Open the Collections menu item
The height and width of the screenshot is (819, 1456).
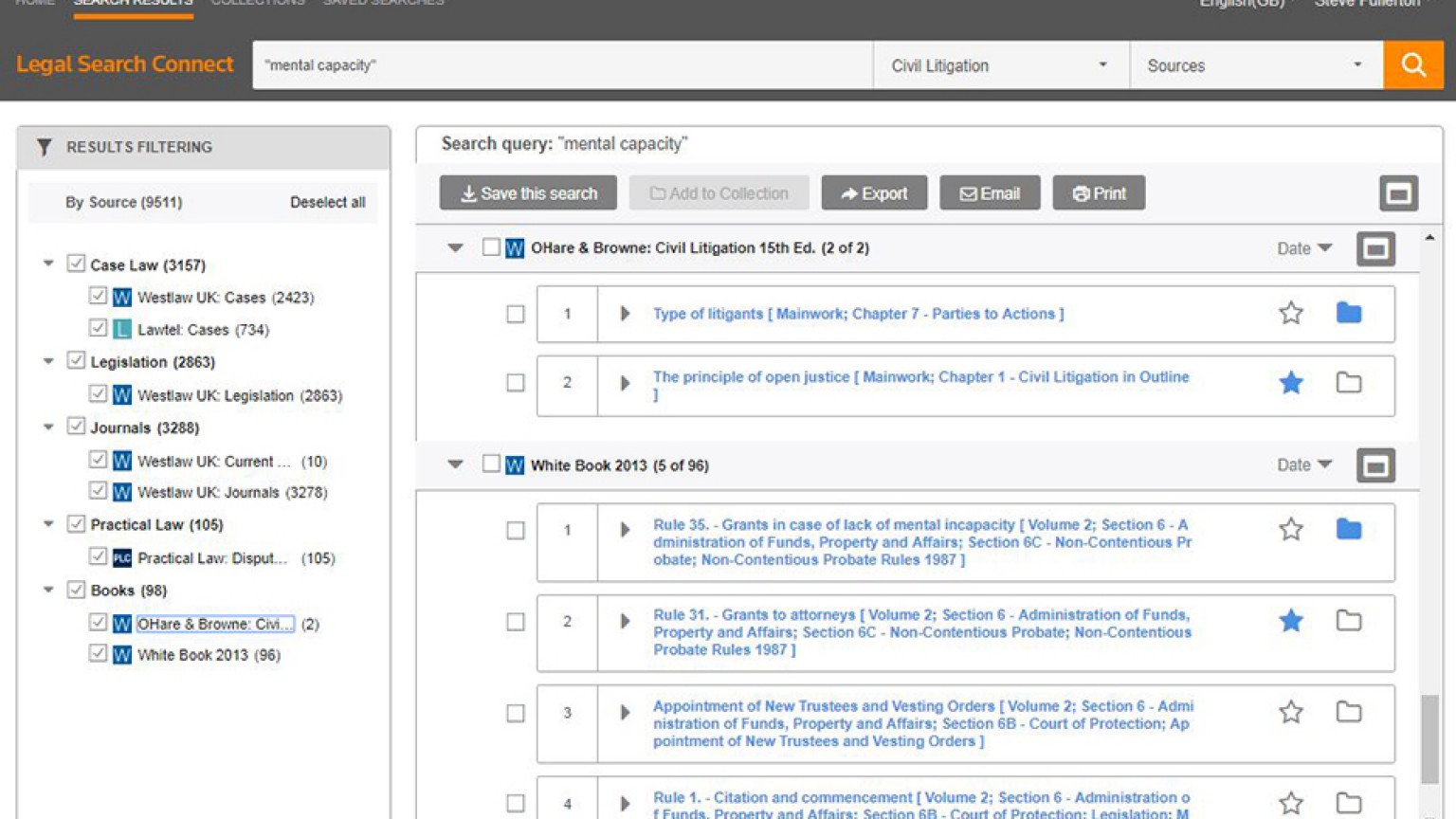257,3
